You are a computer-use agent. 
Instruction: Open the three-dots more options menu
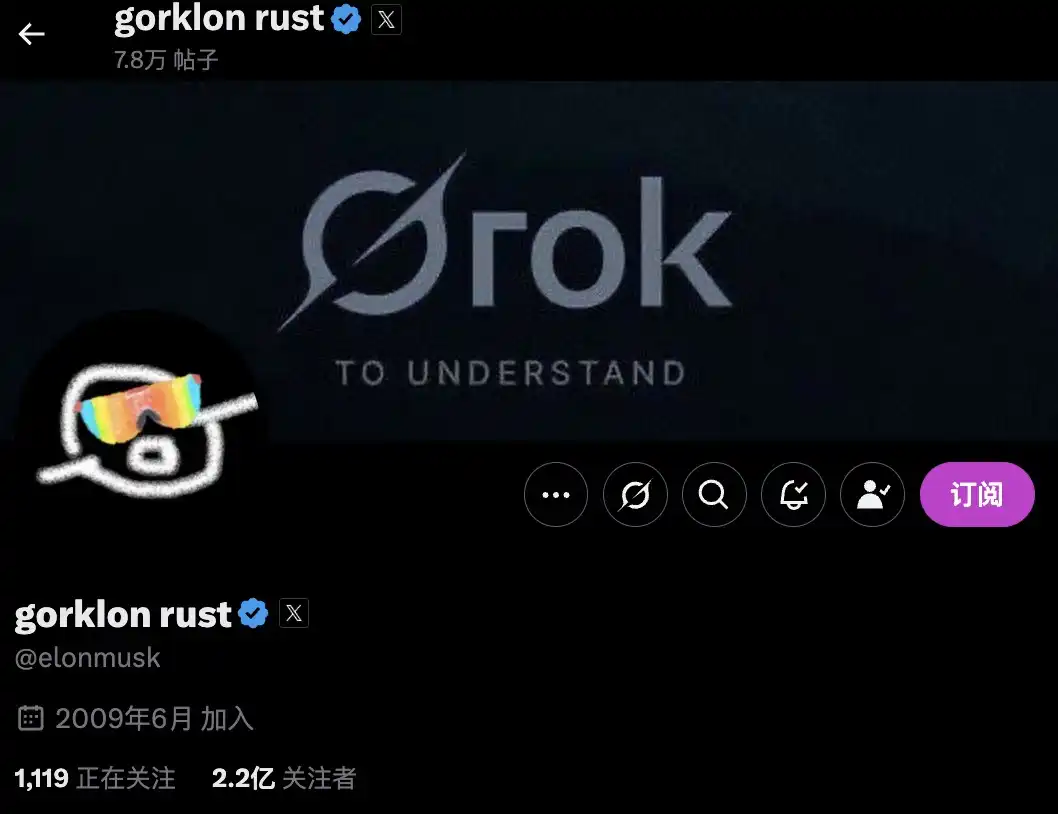(556, 495)
